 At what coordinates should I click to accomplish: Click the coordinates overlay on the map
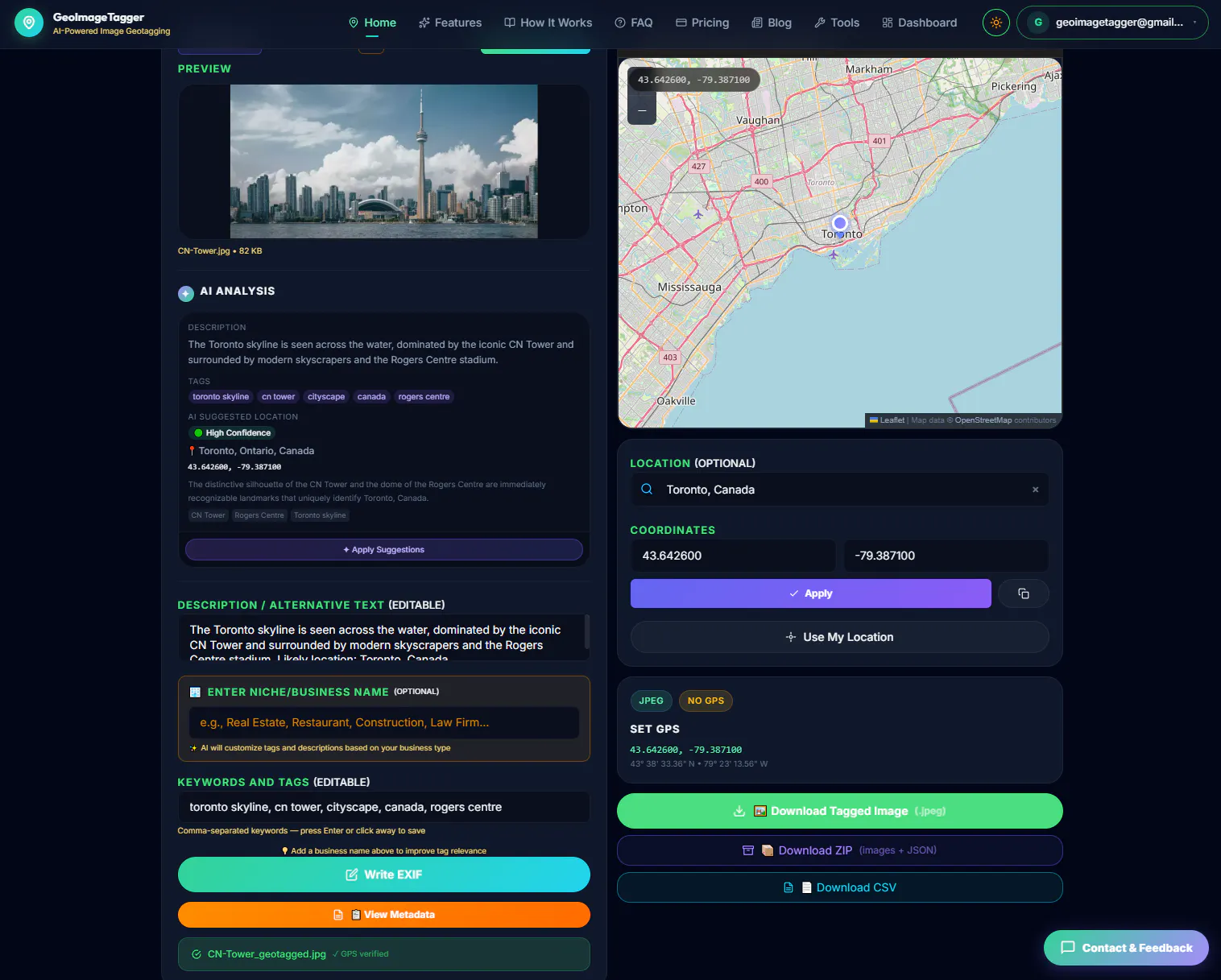coord(693,80)
